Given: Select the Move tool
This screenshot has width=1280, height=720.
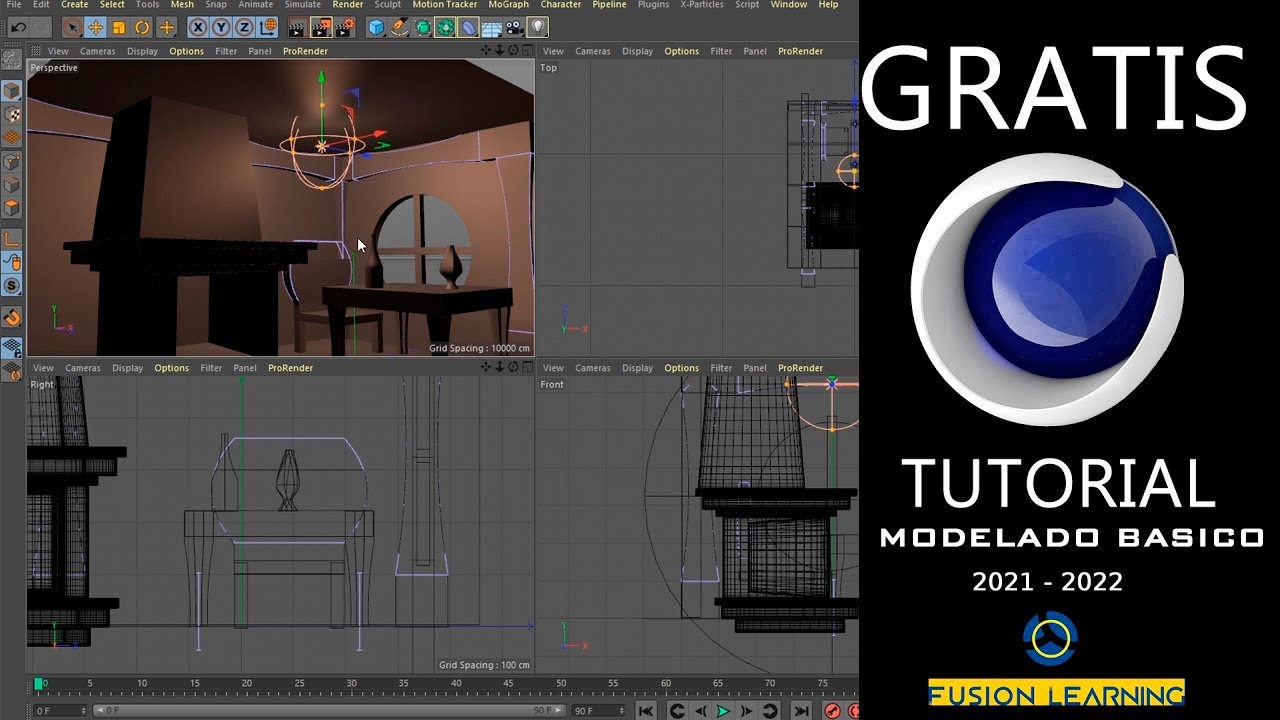Looking at the screenshot, I should point(95,28).
